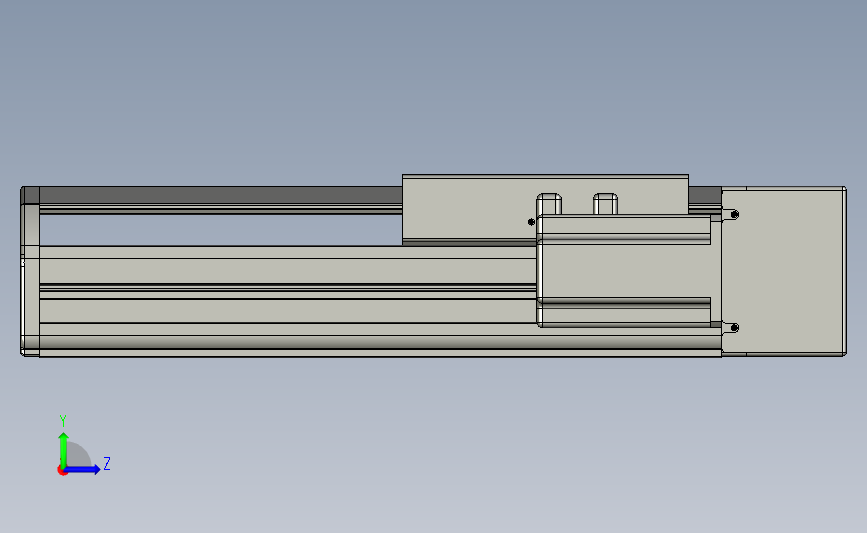This screenshot has height=533, width=867.
Task: Select the dark gray top cover strip
Action: (x=220, y=195)
